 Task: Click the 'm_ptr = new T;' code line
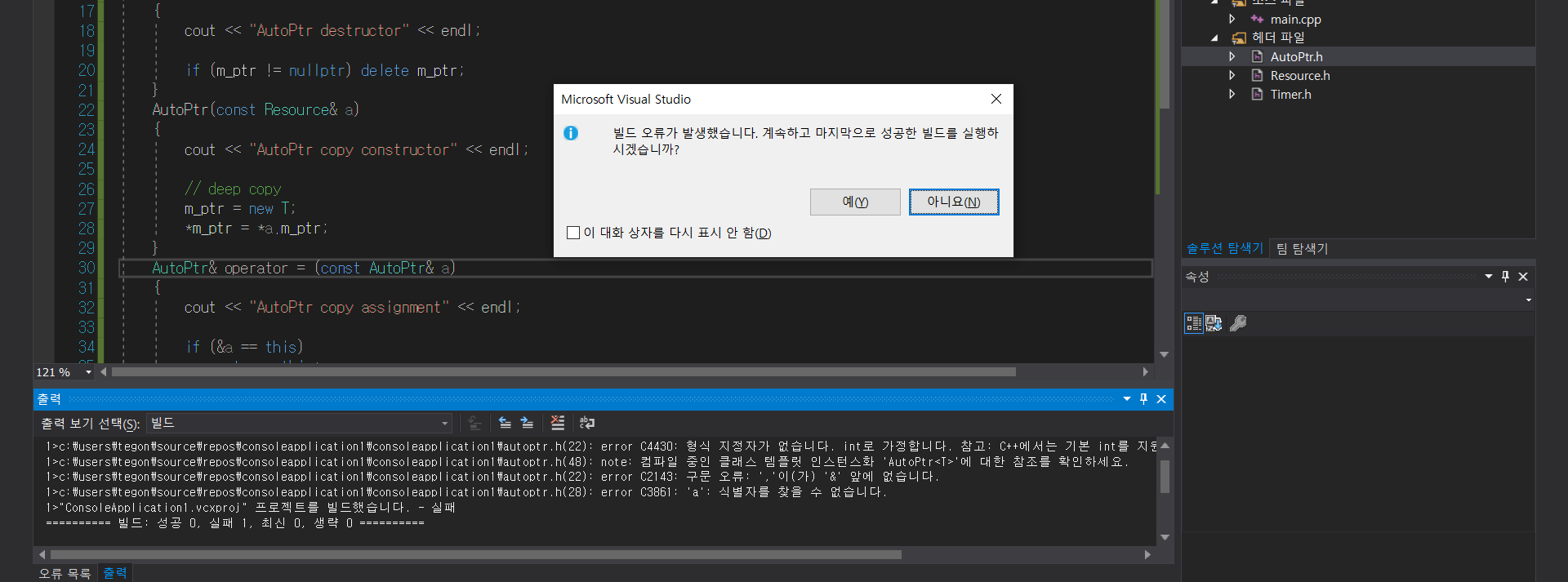click(x=240, y=208)
